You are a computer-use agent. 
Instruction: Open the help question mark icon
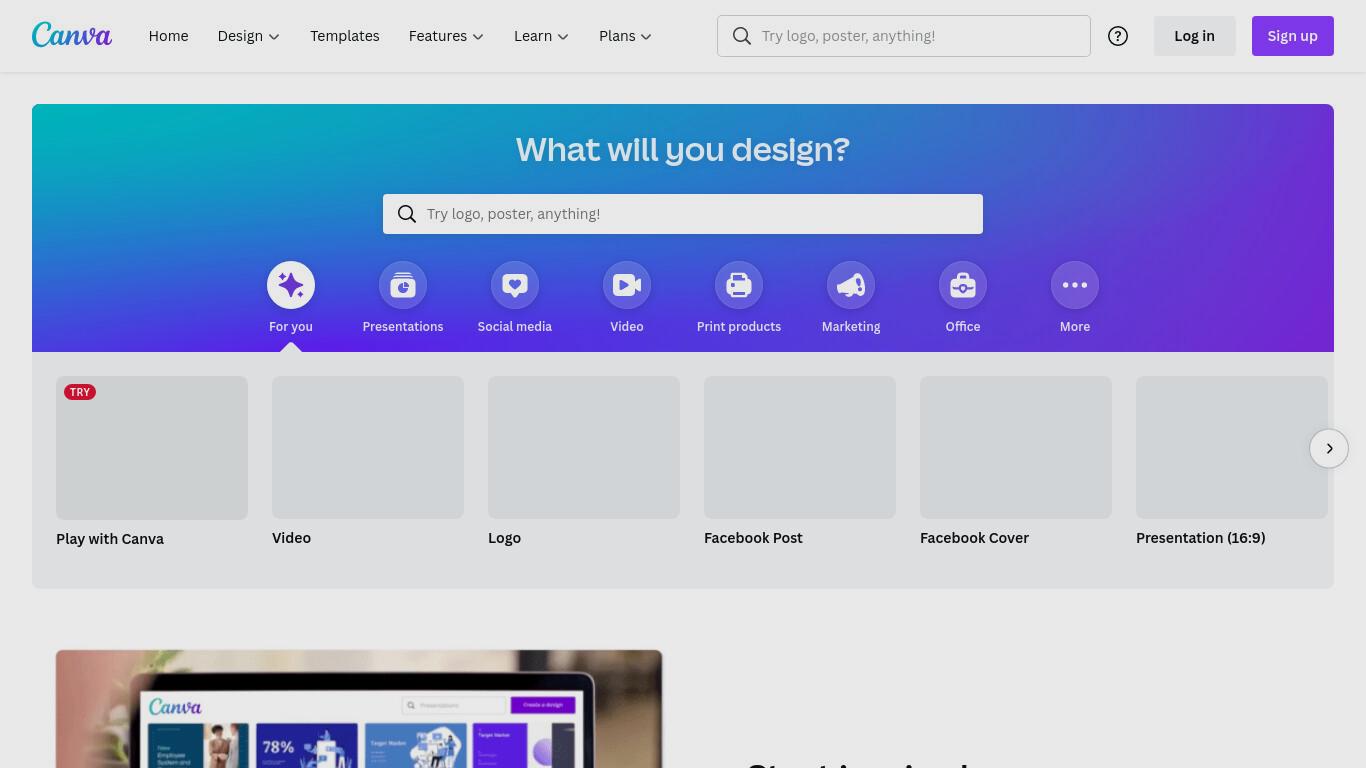coord(1118,36)
